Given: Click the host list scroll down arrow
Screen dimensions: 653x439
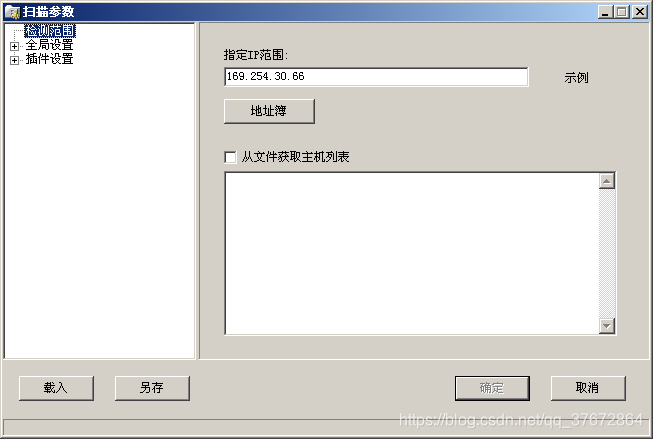Looking at the screenshot, I should pyautogui.click(x=607, y=326).
